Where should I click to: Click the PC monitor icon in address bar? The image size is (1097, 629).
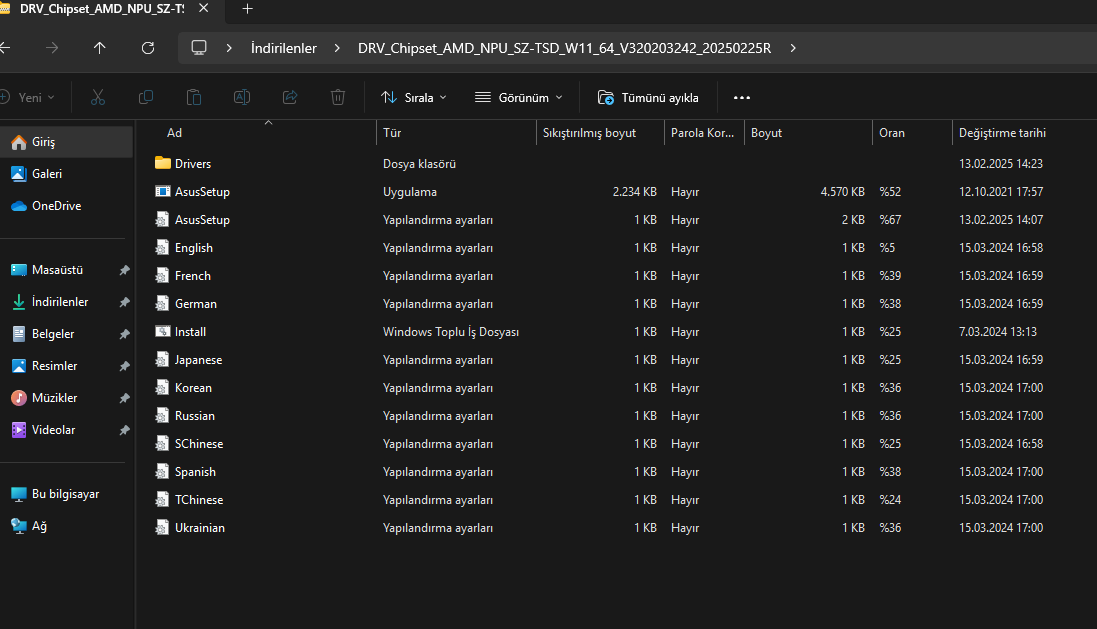(199, 48)
